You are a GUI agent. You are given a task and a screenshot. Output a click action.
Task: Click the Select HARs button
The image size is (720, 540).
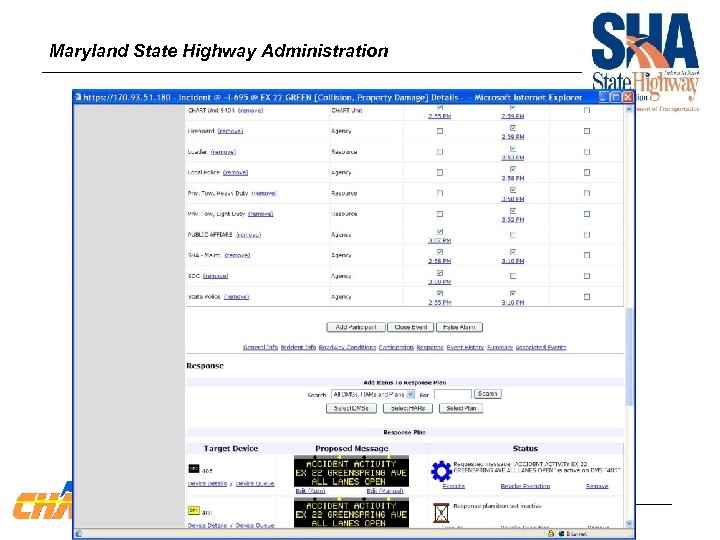point(408,408)
